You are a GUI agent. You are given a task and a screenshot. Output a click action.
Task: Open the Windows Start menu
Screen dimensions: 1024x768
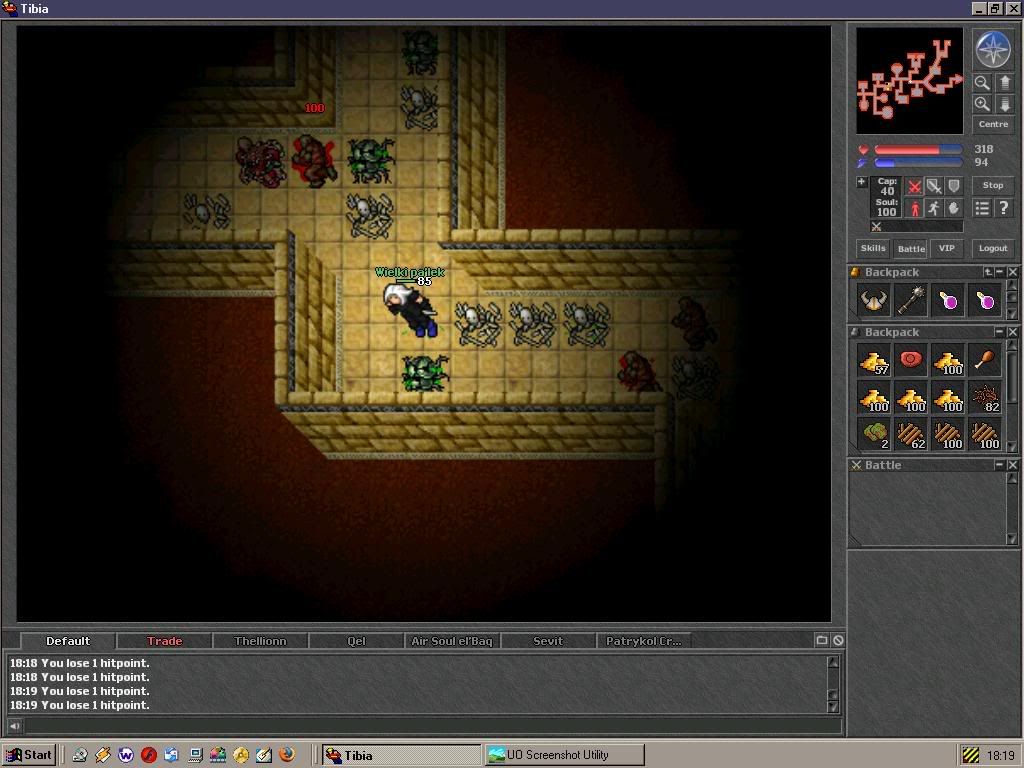[29, 754]
